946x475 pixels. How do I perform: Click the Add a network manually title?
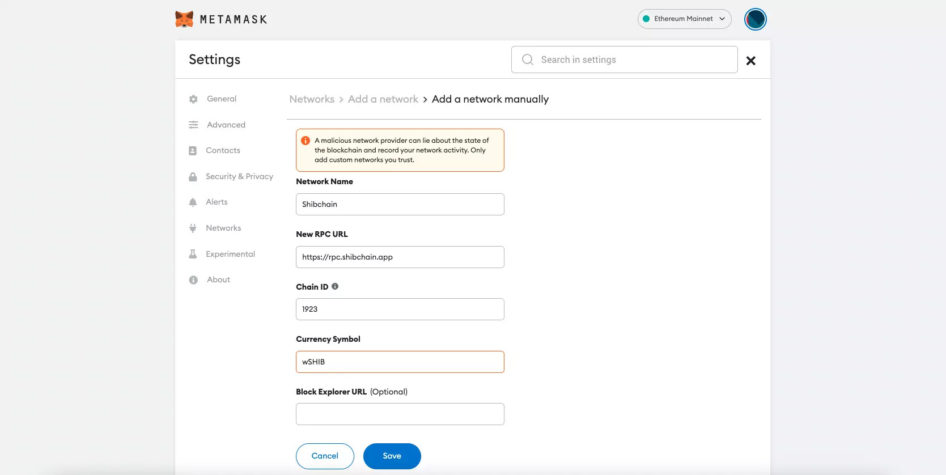(x=490, y=99)
